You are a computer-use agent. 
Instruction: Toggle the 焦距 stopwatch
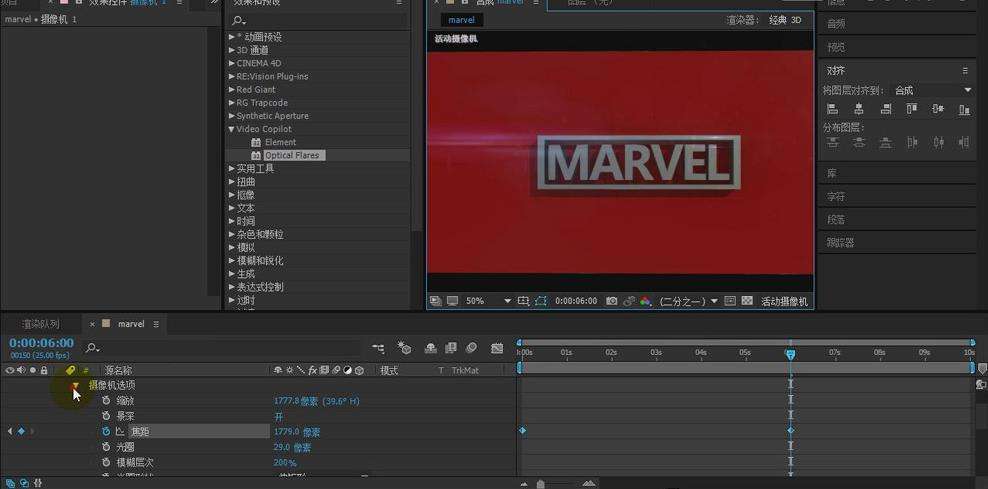[106, 432]
